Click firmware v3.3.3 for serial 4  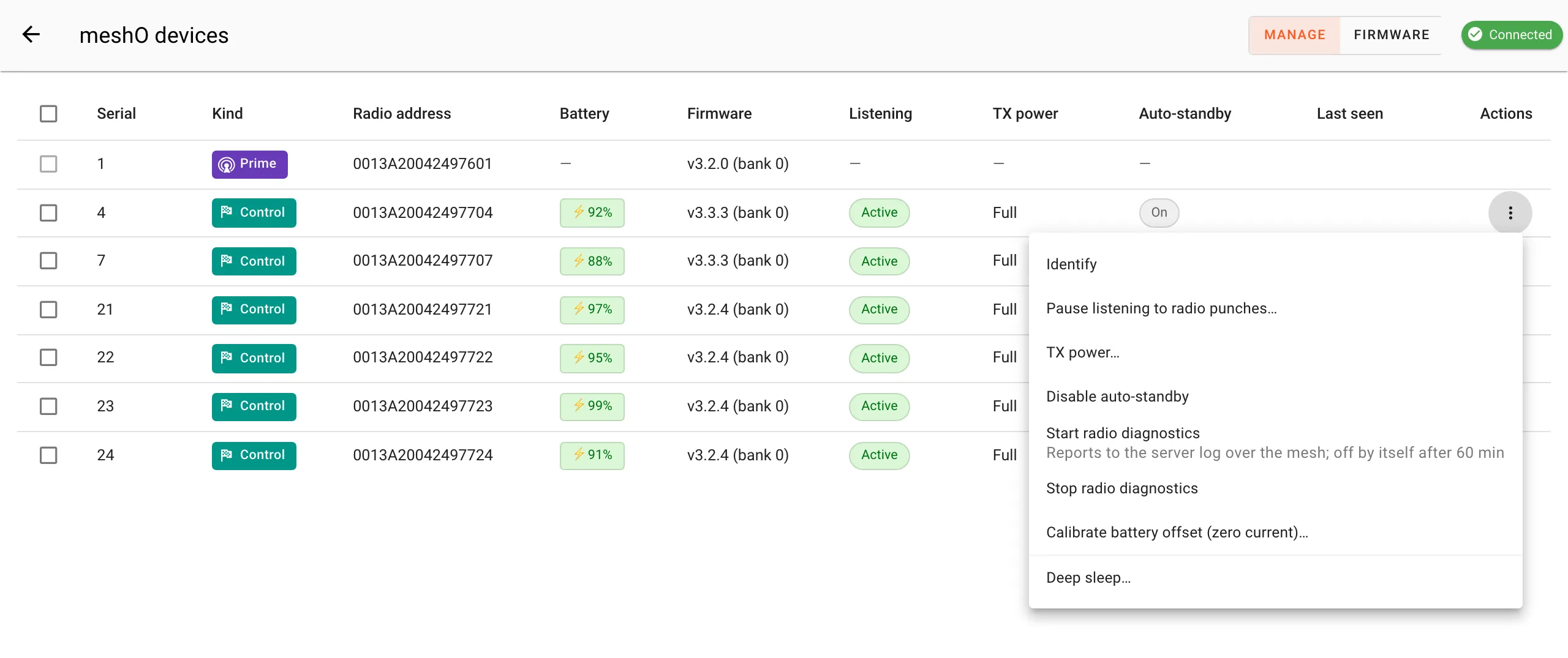point(738,213)
